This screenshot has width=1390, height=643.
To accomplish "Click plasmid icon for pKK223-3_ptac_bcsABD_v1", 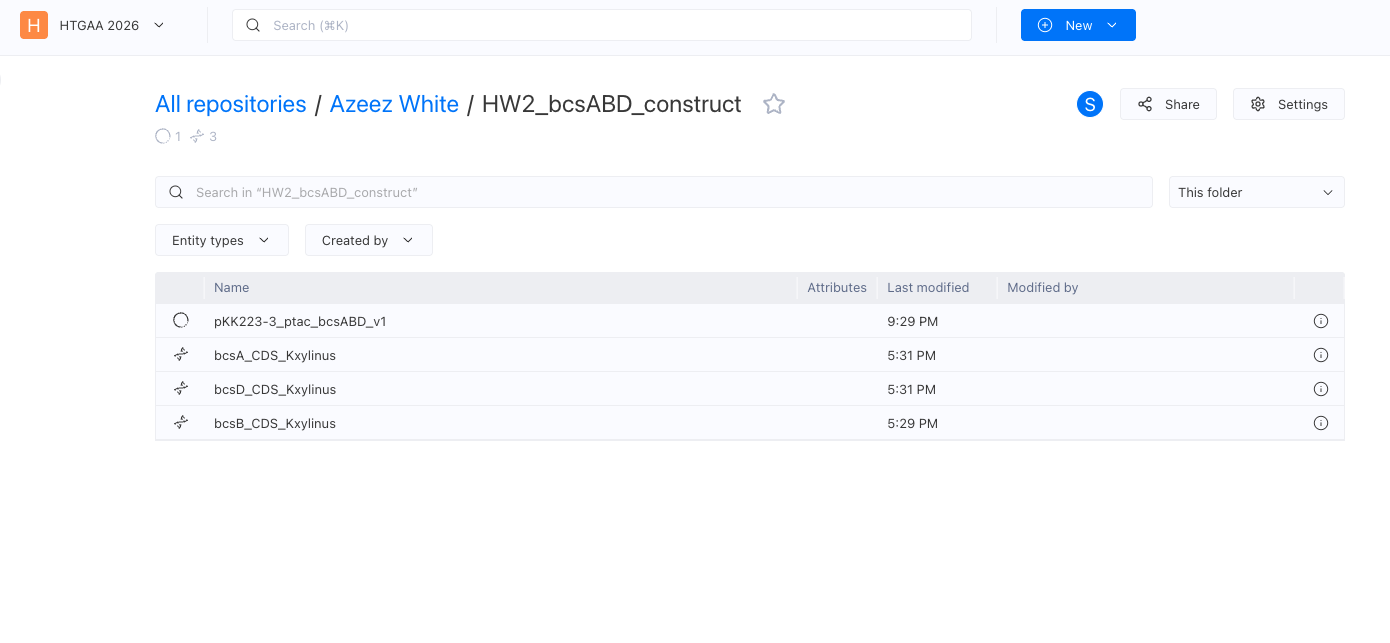I will [181, 321].
